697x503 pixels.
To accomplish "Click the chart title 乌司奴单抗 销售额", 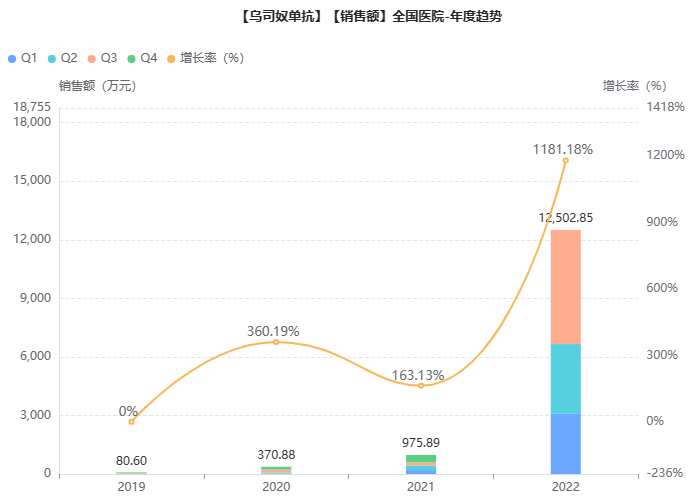I will point(351,17).
